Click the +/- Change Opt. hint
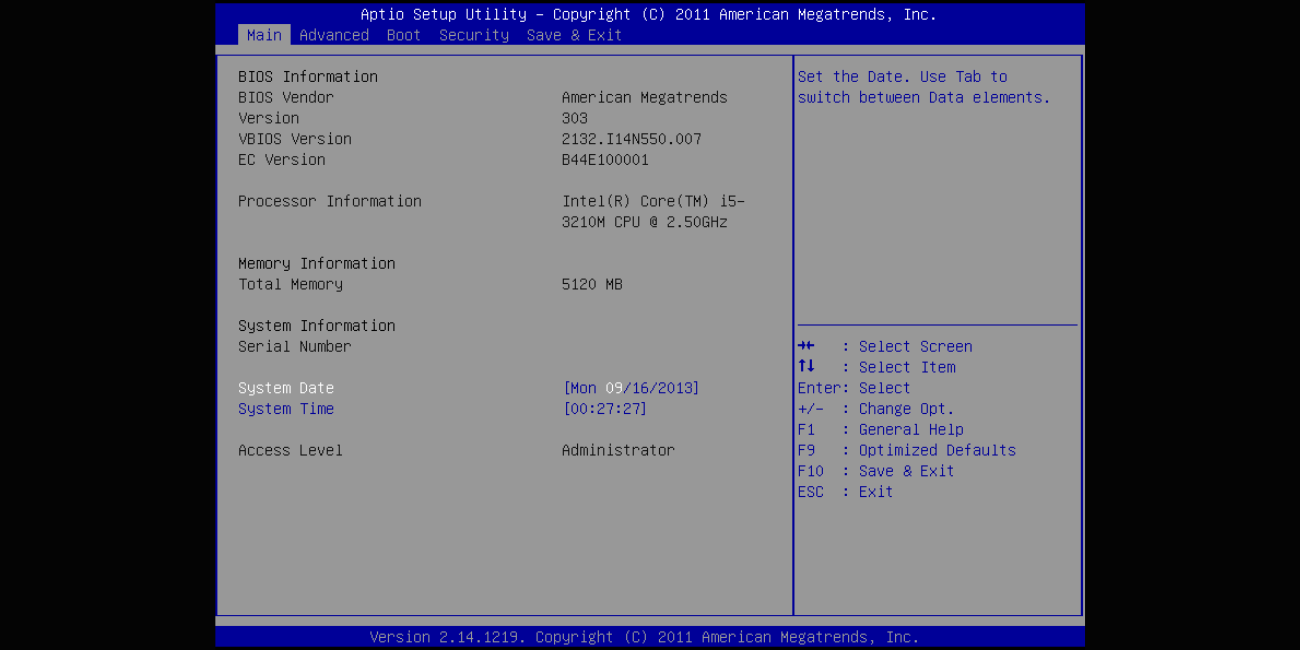The image size is (1300, 650). (x=875, y=409)
